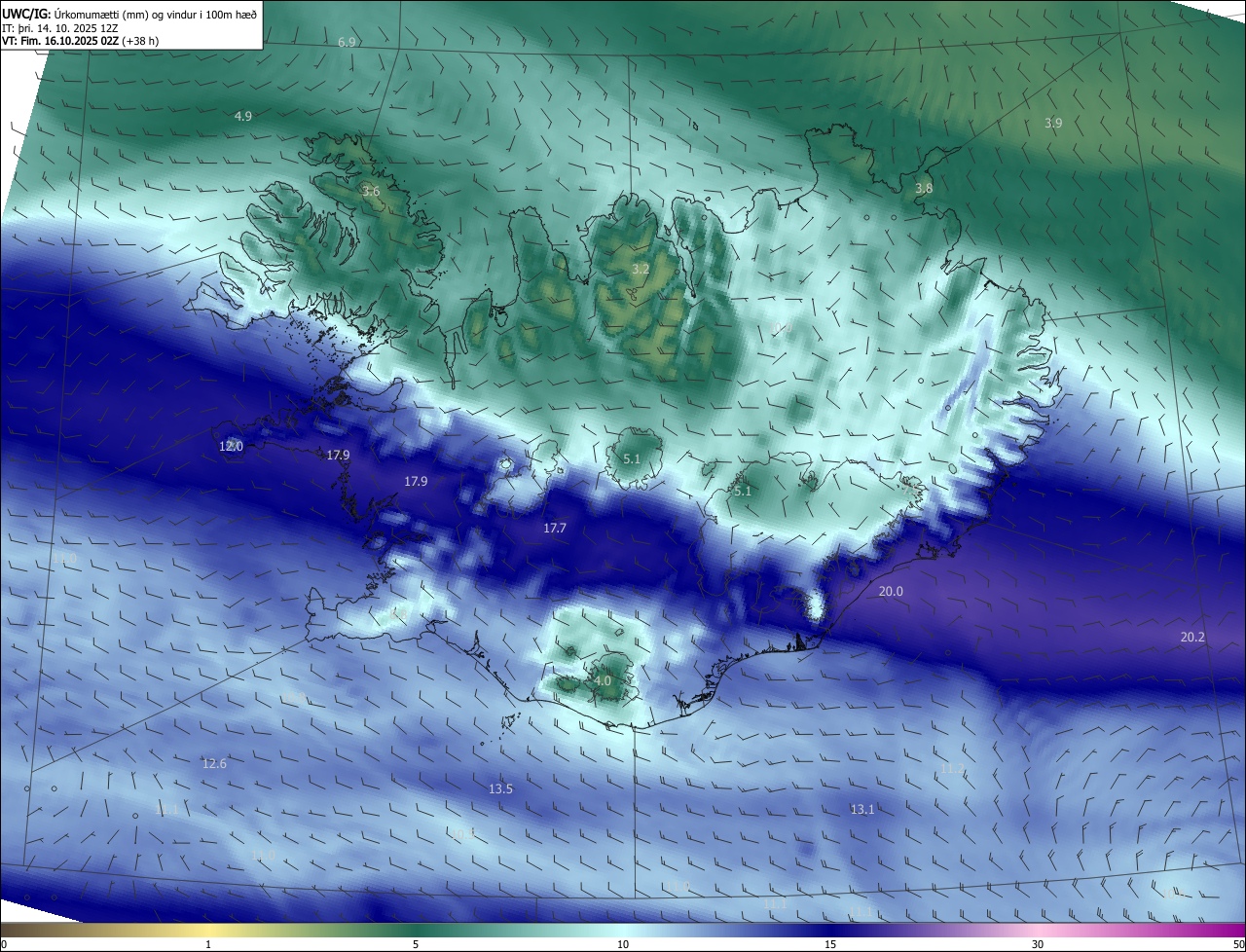
Task: Click the 4.0 value label on the map
Action: tap(603, 681)
